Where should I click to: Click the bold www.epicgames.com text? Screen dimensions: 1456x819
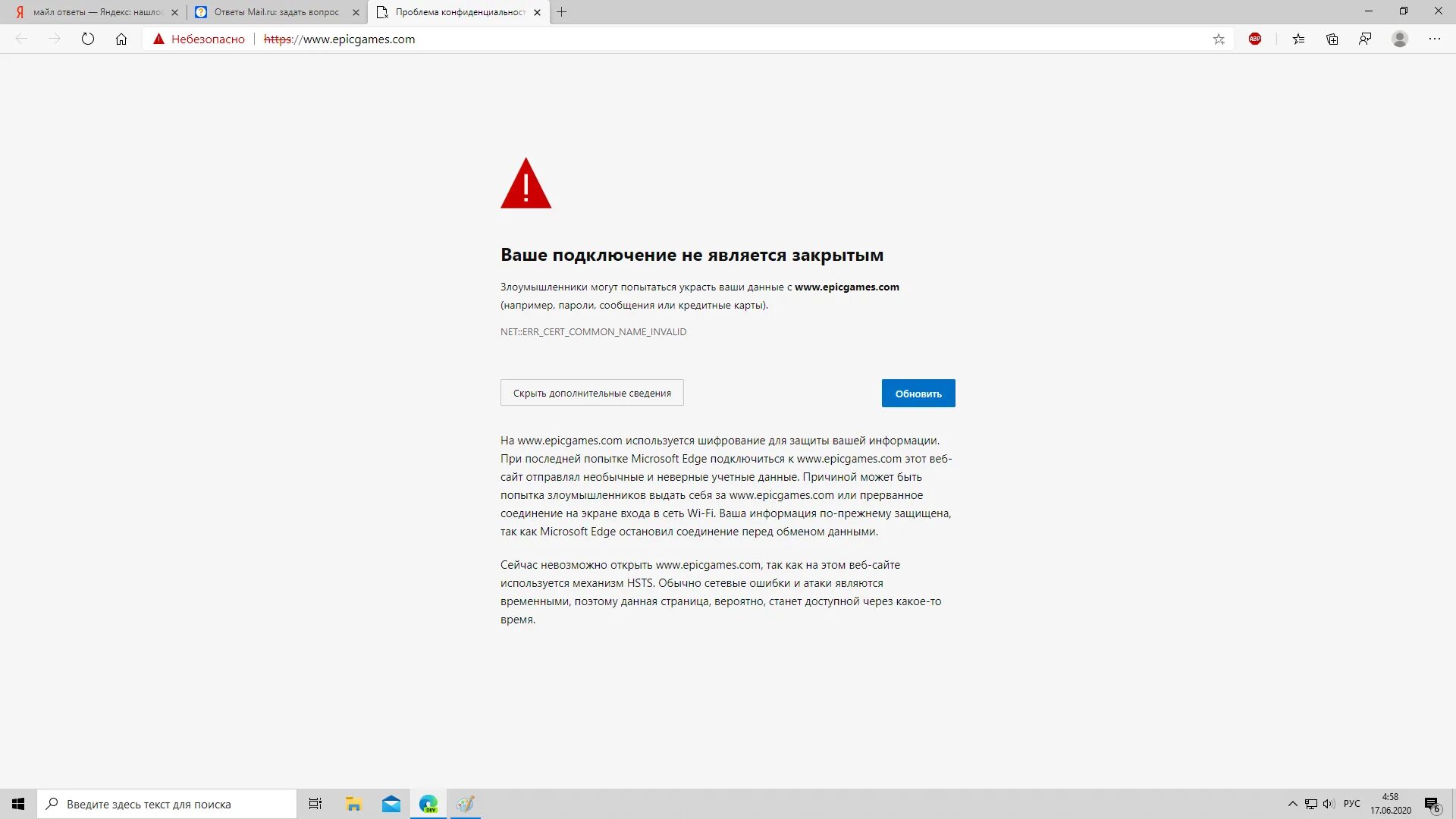tap(847, 287)
